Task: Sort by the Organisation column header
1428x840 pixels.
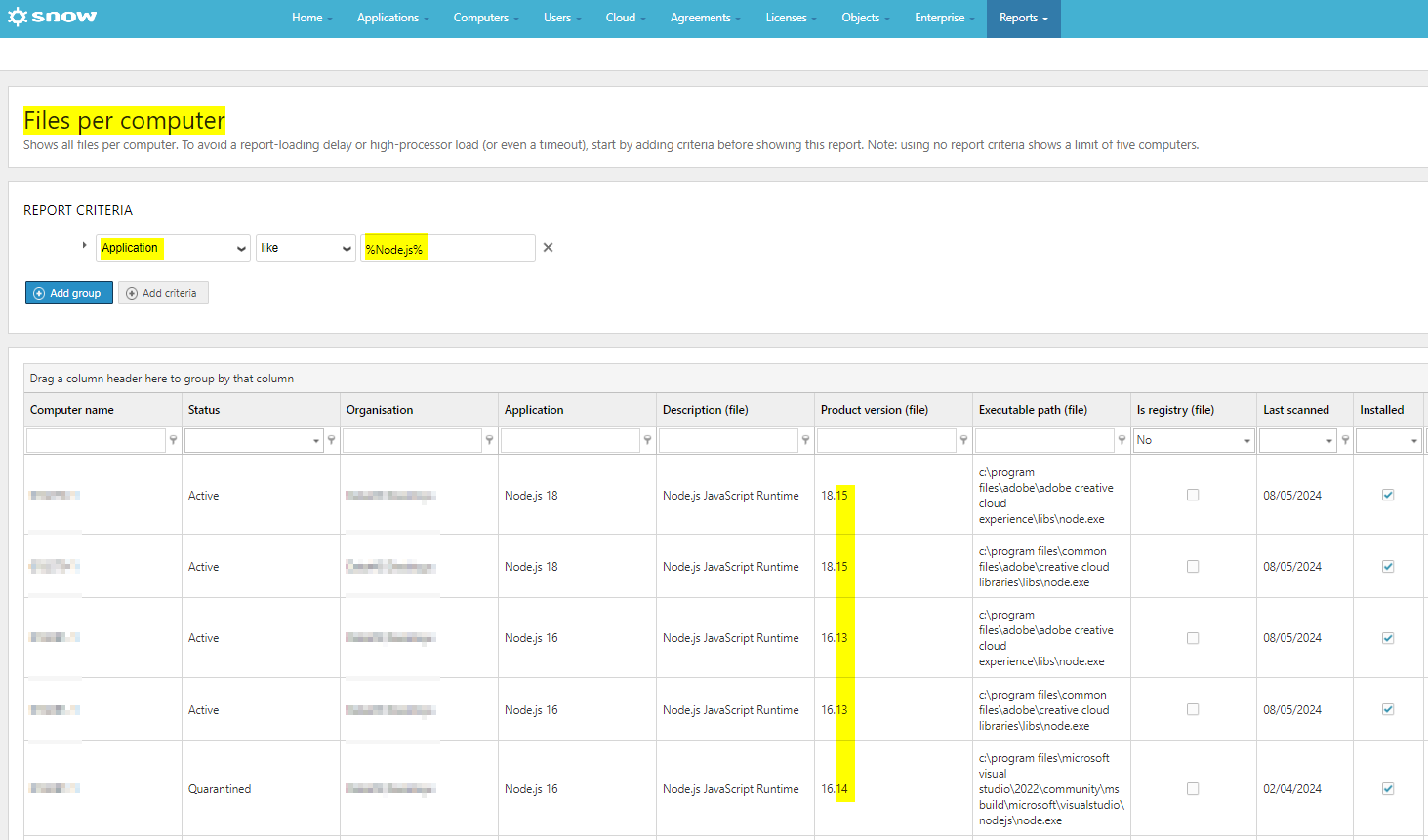Action: click(419, 410)
